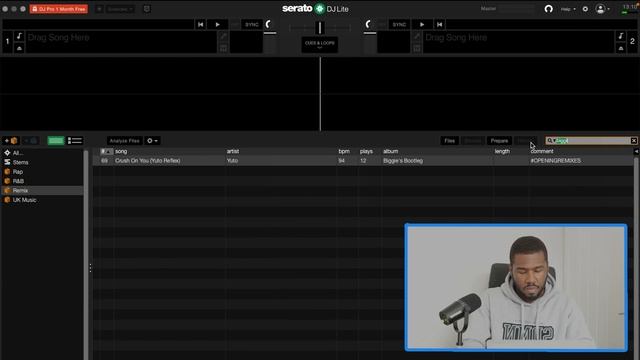Sort by the artist column header
The image size is (640, 360).
tap(233, 151)
